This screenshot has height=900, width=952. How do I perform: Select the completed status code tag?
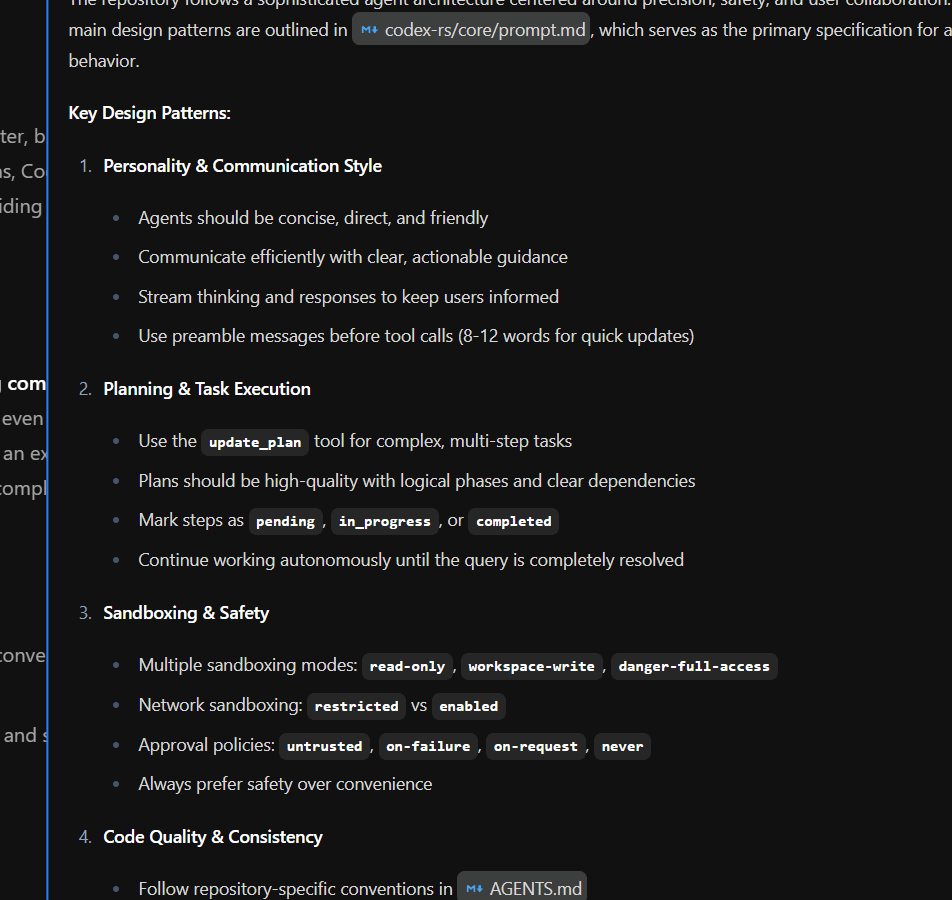tap(513, 521)
